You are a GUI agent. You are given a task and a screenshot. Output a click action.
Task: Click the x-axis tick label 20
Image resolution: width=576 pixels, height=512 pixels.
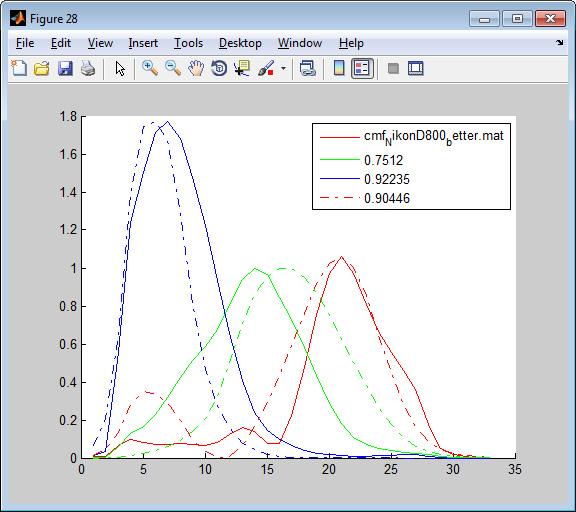(x=329, y=469)
